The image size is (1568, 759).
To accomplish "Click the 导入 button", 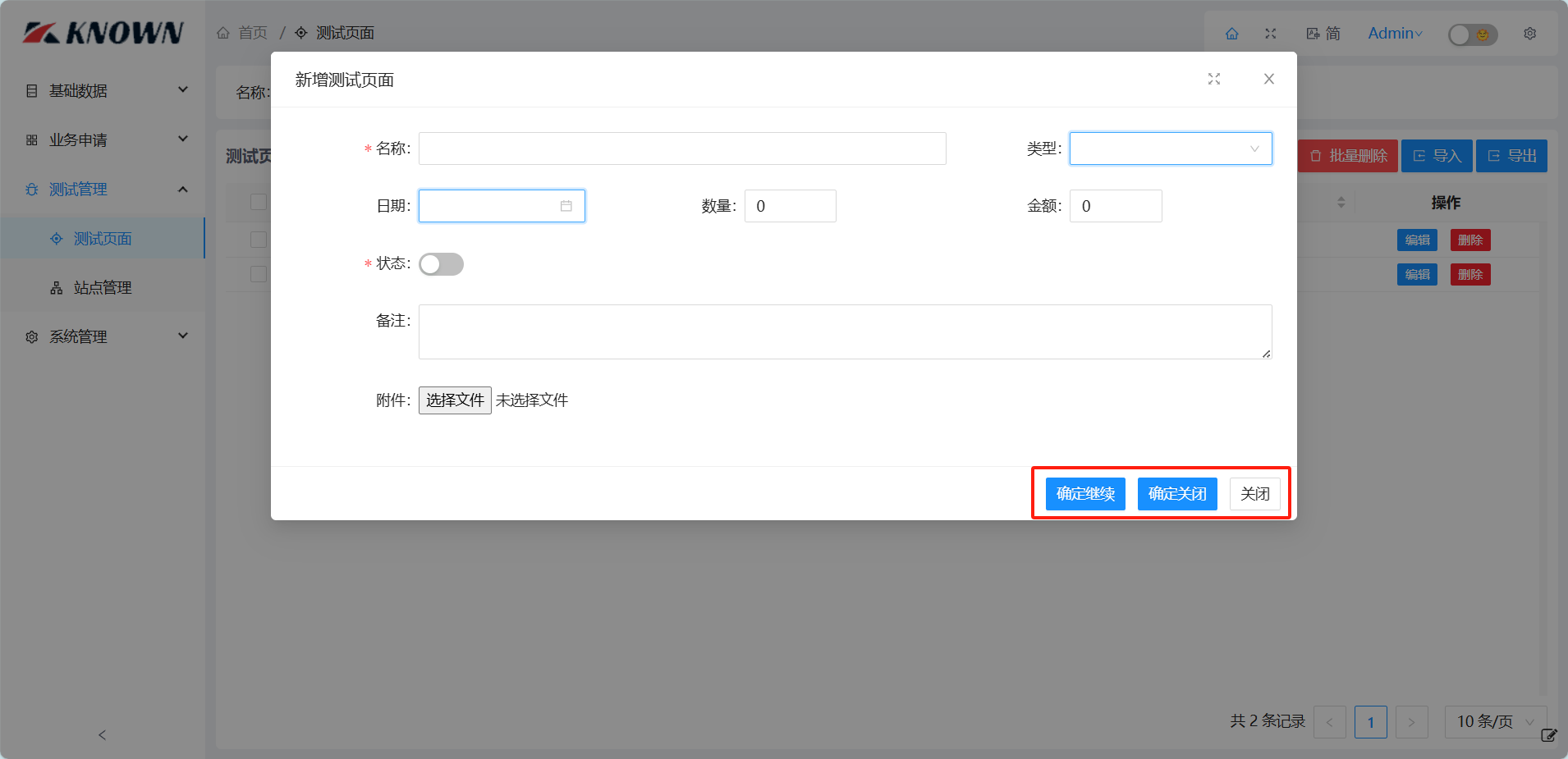I will tap(1437, 156).
